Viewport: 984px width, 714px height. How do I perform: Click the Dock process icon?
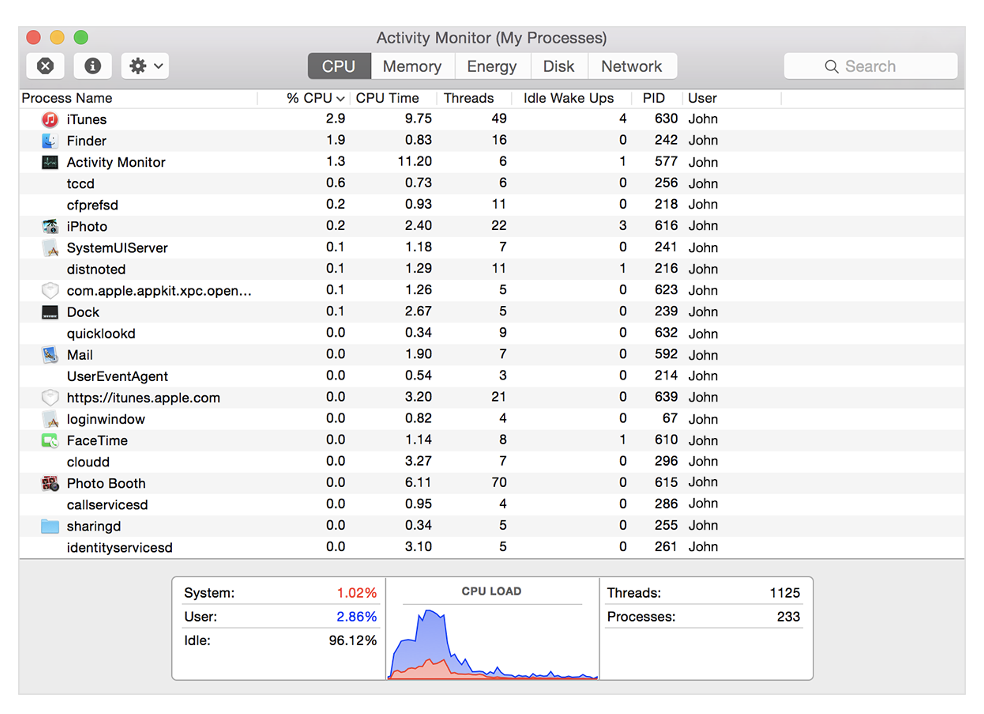(50, 312)
